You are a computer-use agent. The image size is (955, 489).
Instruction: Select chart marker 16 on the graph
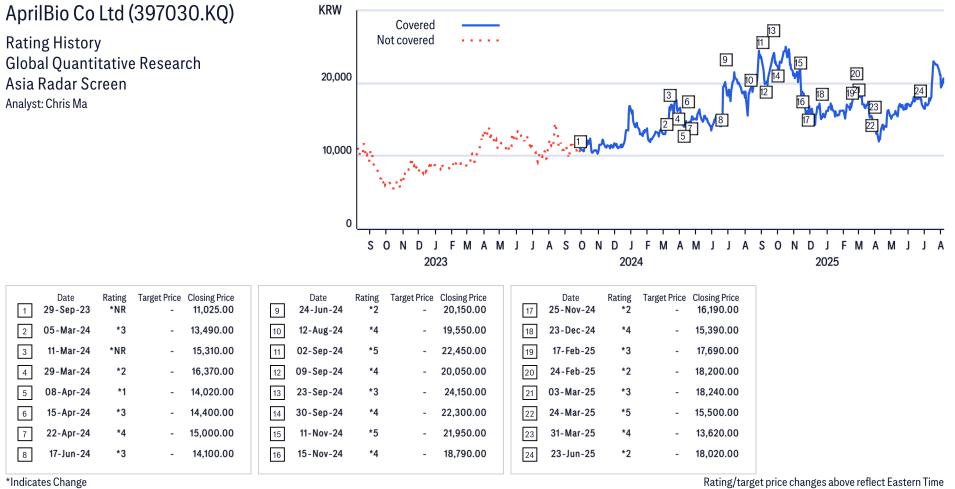click(802, 102)
